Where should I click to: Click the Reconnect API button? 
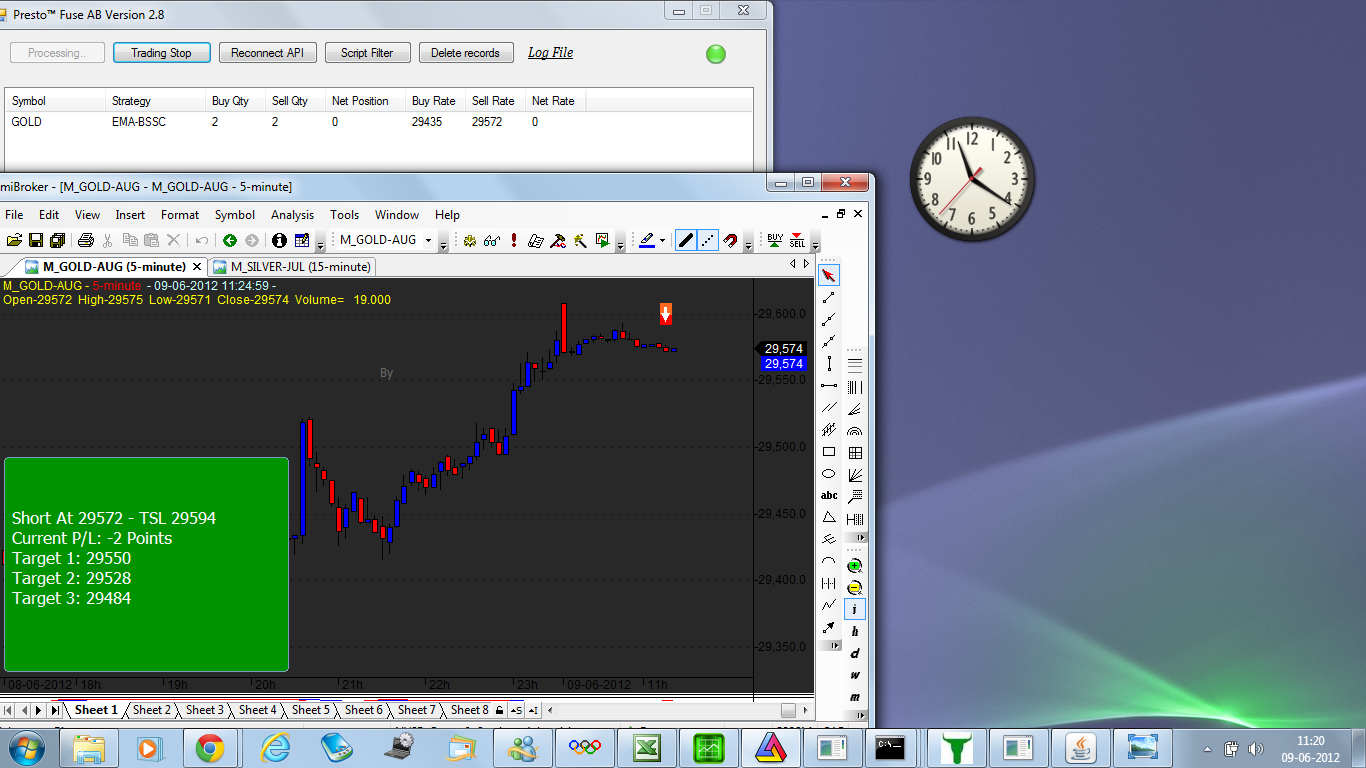click(x=267, y=53)
